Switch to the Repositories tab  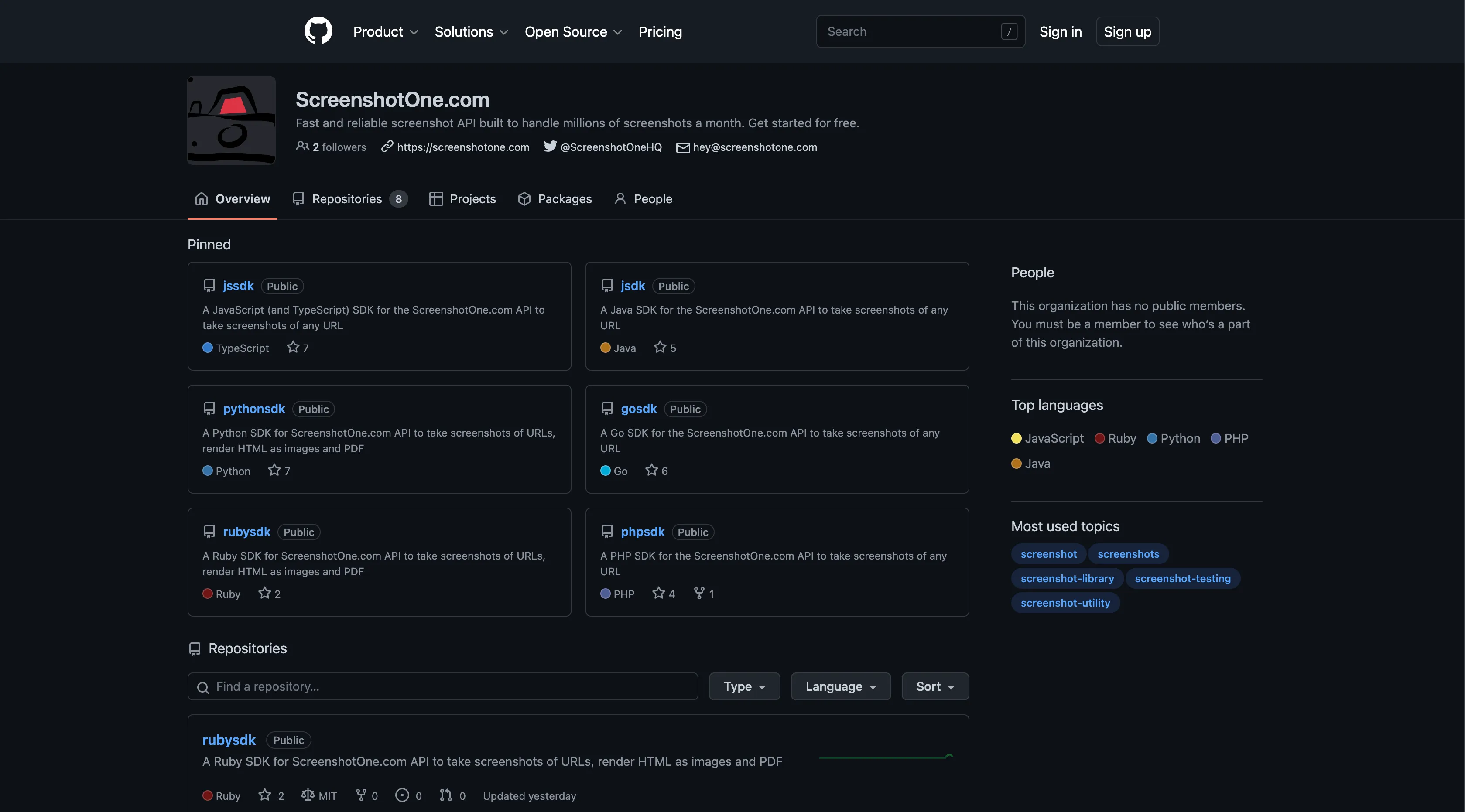click(x=346, y=199)
